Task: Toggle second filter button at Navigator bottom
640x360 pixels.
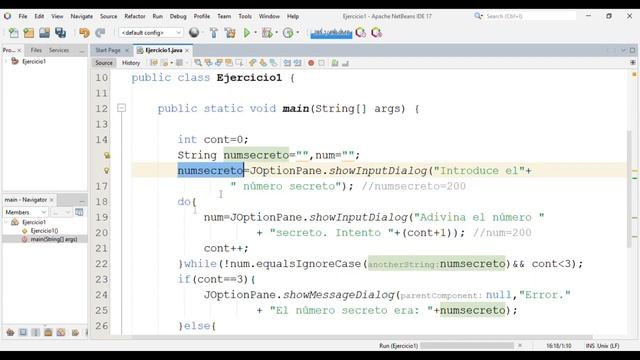Action: [23, 332]
